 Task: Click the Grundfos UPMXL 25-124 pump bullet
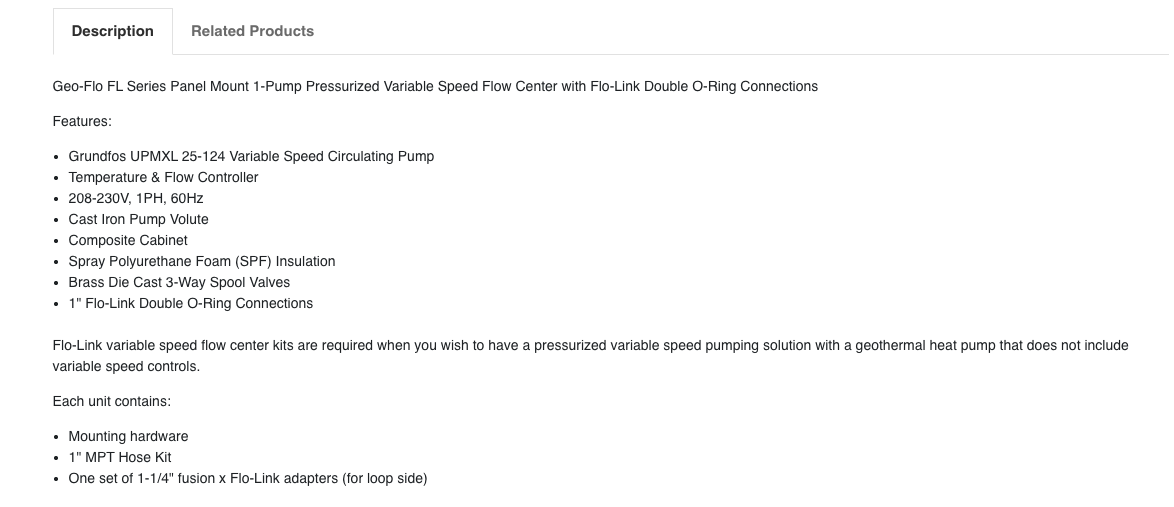pyautogui.click(x=251, y=157)
